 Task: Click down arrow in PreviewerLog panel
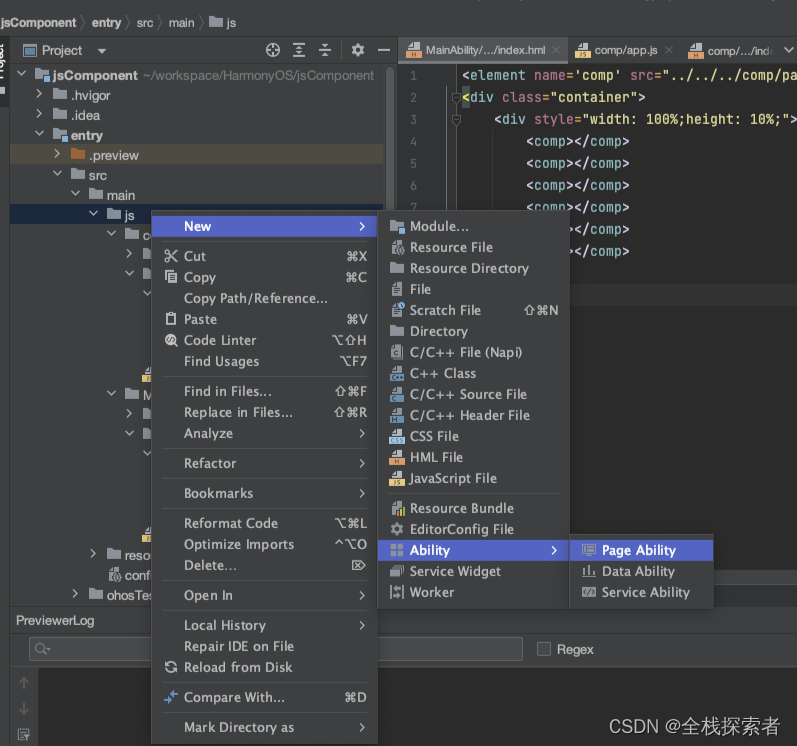[24, 709]
